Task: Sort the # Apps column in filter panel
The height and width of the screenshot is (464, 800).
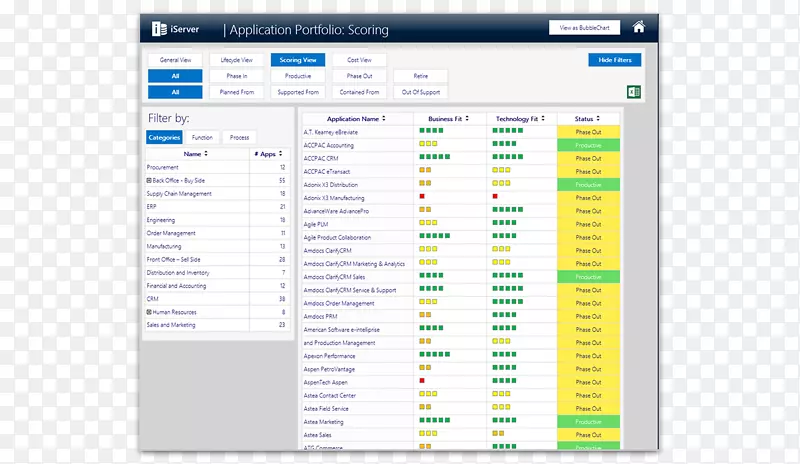Action: (x=279, y=154)
